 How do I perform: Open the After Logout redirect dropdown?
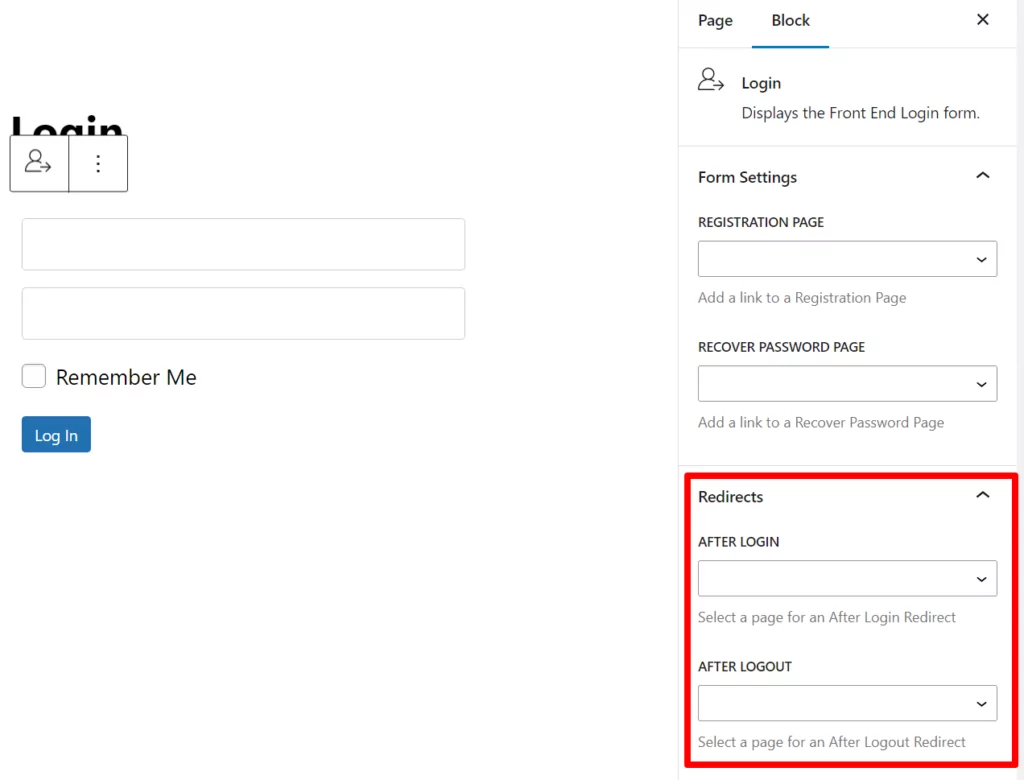coord(847,703)
